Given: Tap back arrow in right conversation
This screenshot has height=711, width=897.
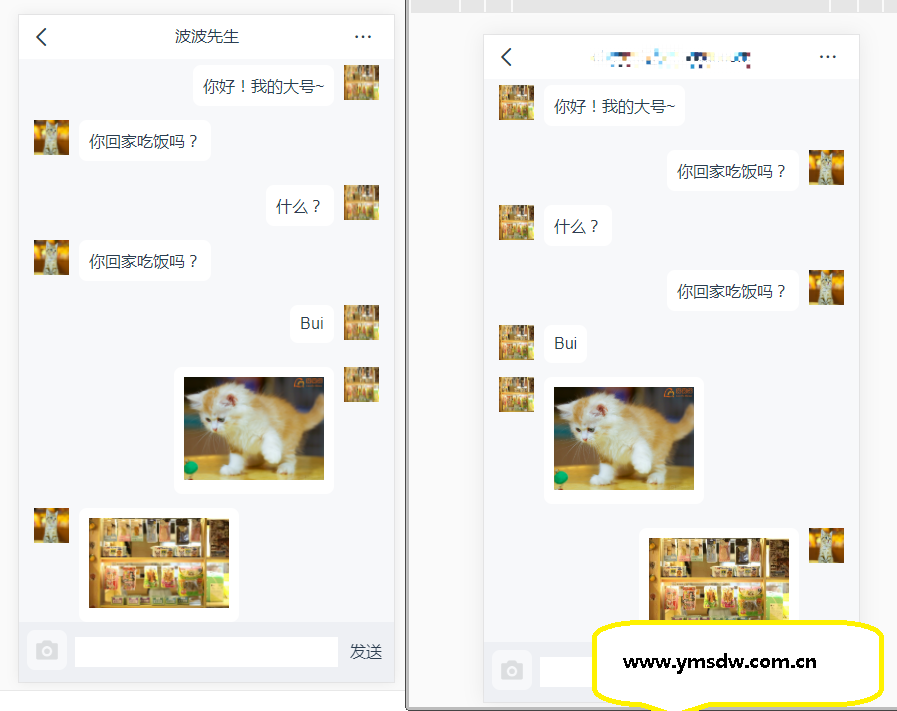Looking at the screenshot, I should [x=506, y=57].
